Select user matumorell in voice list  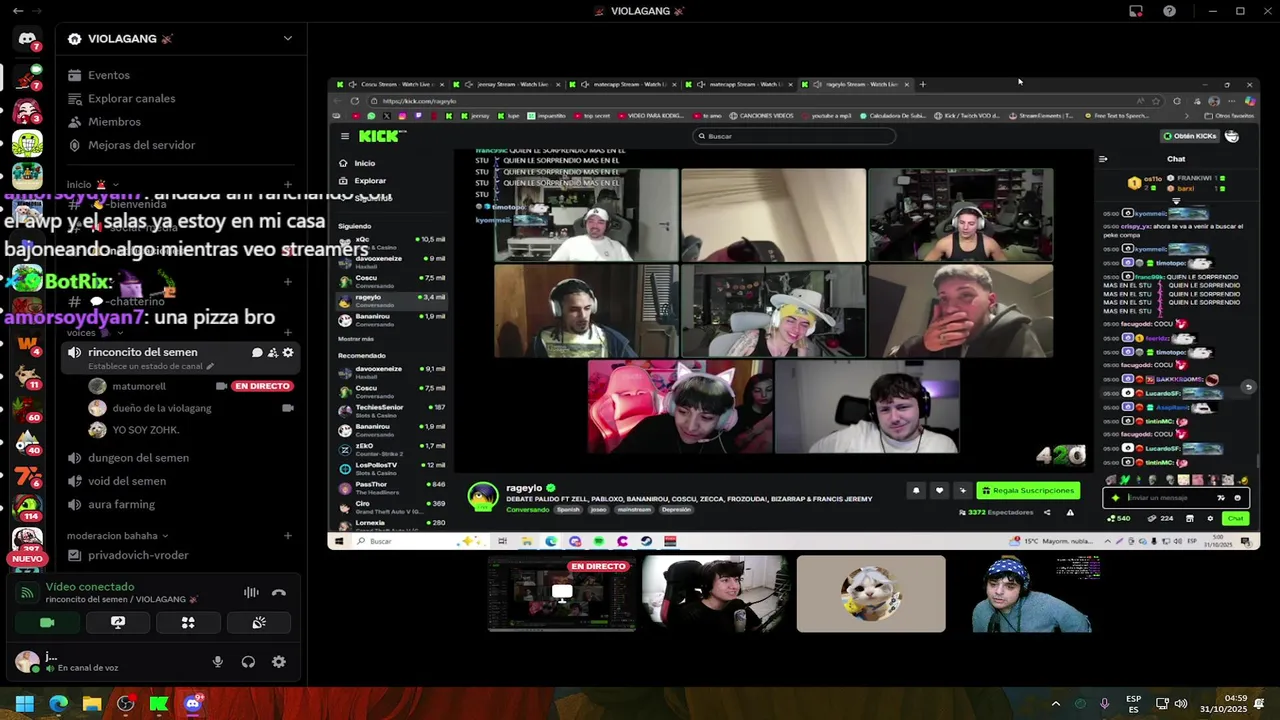(x=139, y=386)
